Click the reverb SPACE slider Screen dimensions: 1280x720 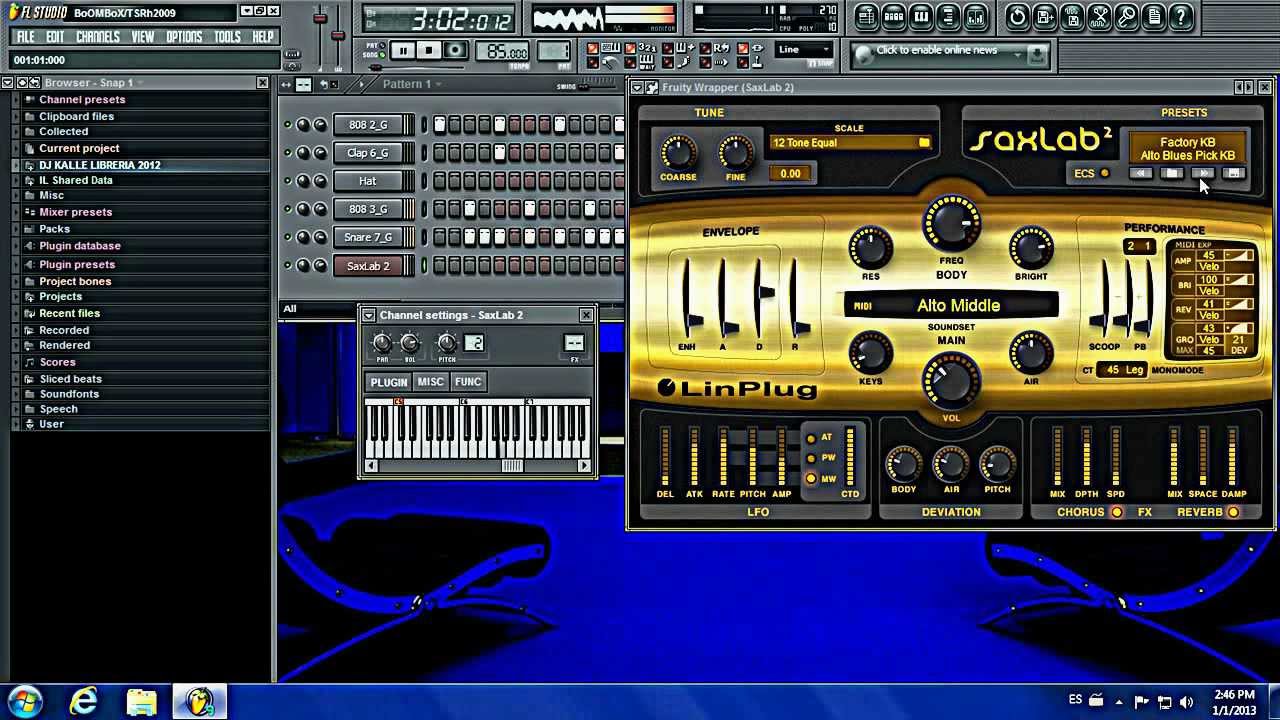1203,455
